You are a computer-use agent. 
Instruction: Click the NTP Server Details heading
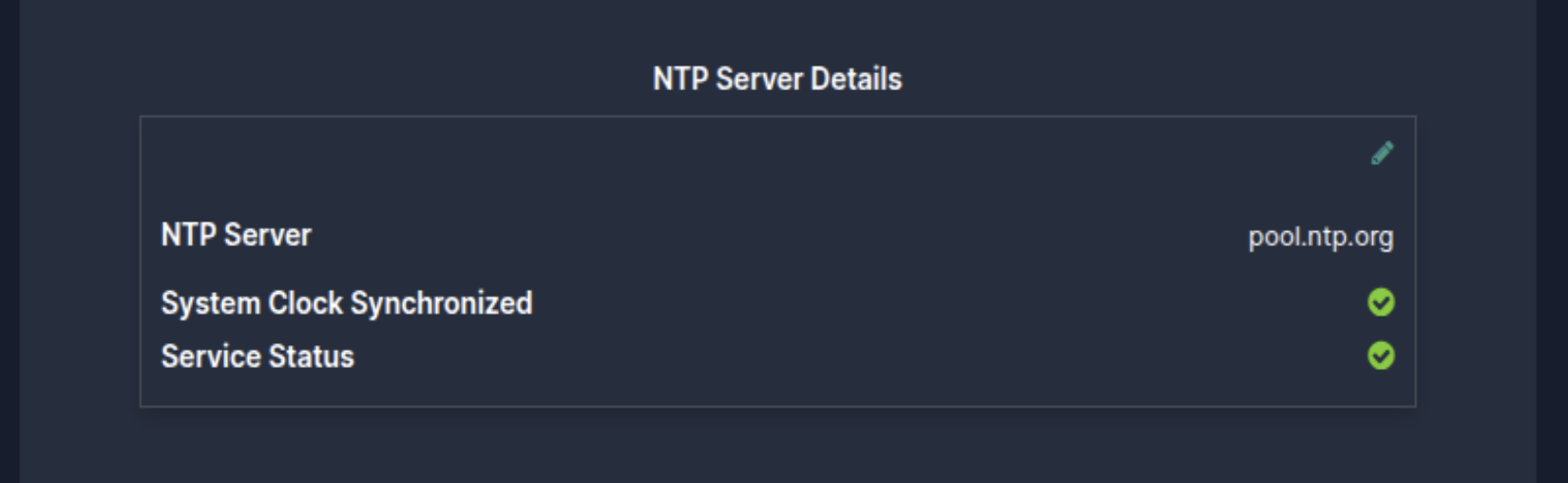point(777,79)
